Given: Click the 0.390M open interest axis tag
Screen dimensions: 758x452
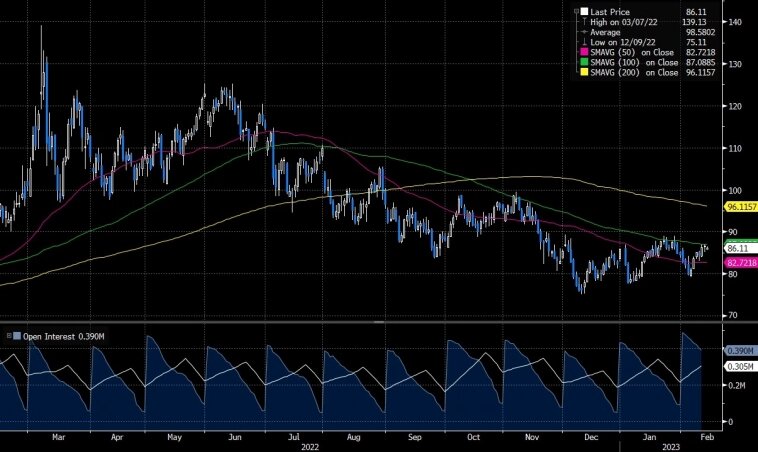Looking at the screenshot, I should click(740, 350).
